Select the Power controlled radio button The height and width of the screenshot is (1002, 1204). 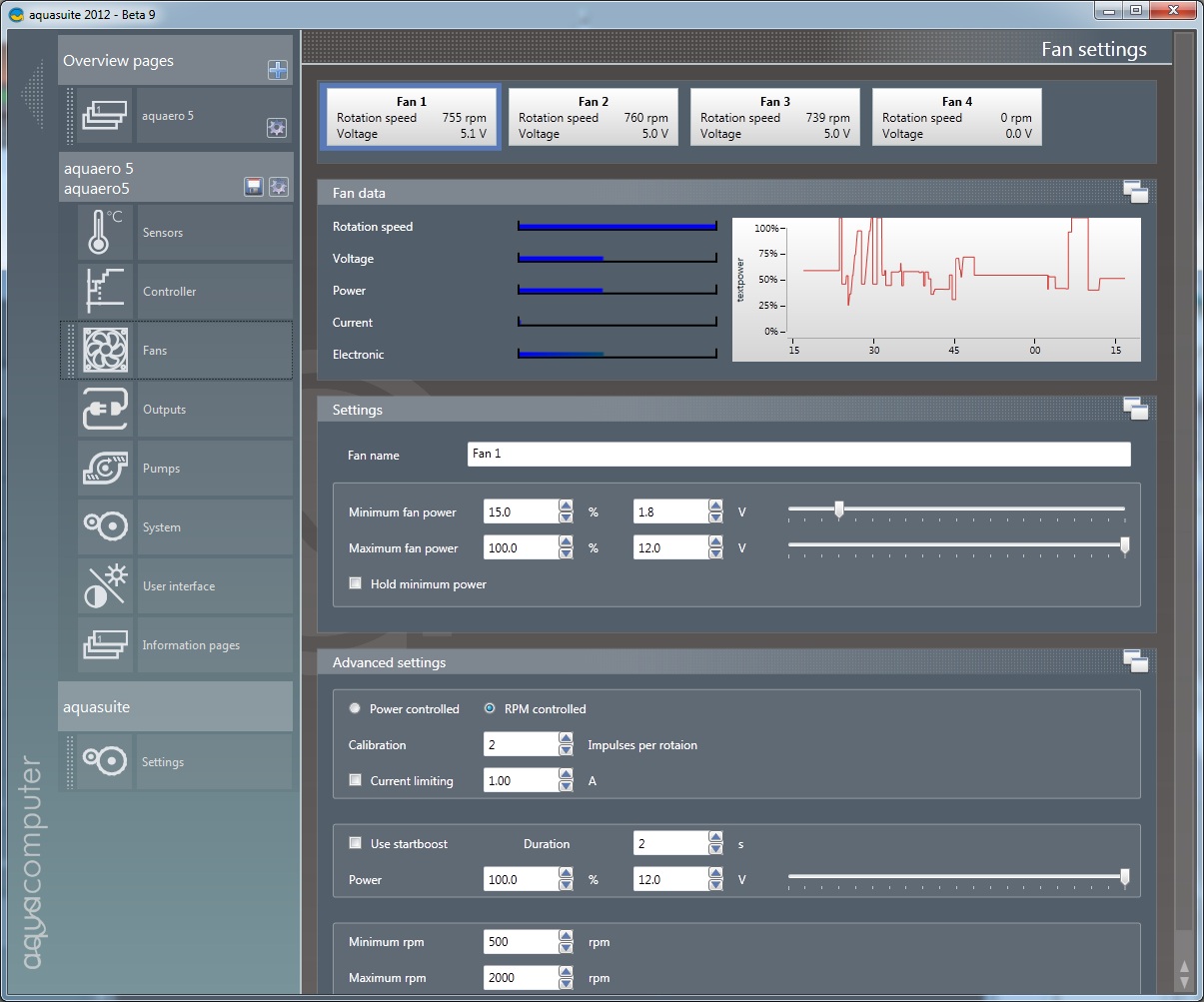coord(355,709)
